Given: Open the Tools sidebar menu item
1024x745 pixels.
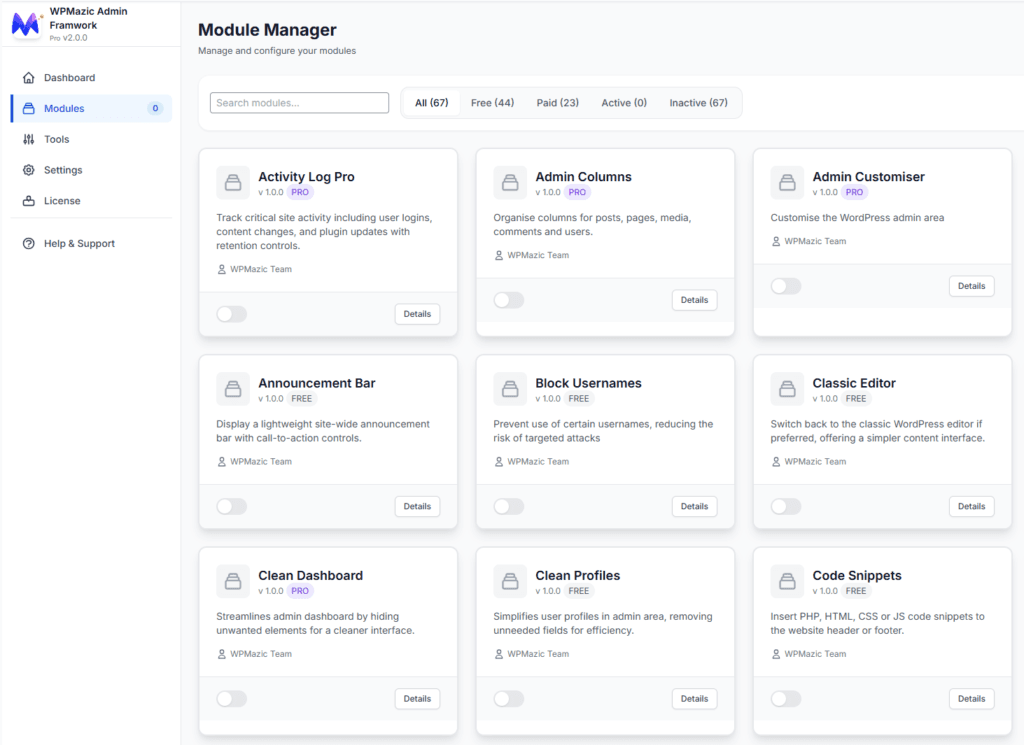Looking at the screenshot, I should (91, 139).
